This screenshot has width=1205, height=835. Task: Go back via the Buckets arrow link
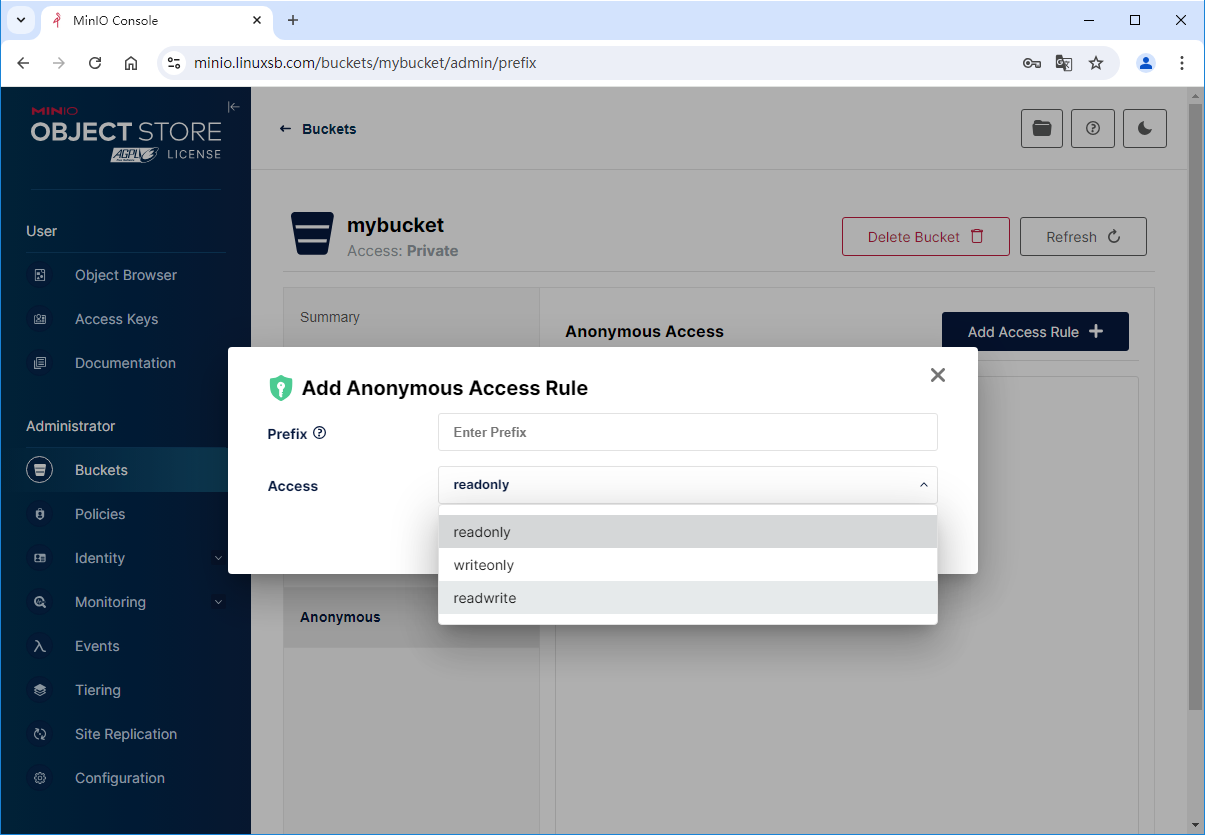(318, 129)
